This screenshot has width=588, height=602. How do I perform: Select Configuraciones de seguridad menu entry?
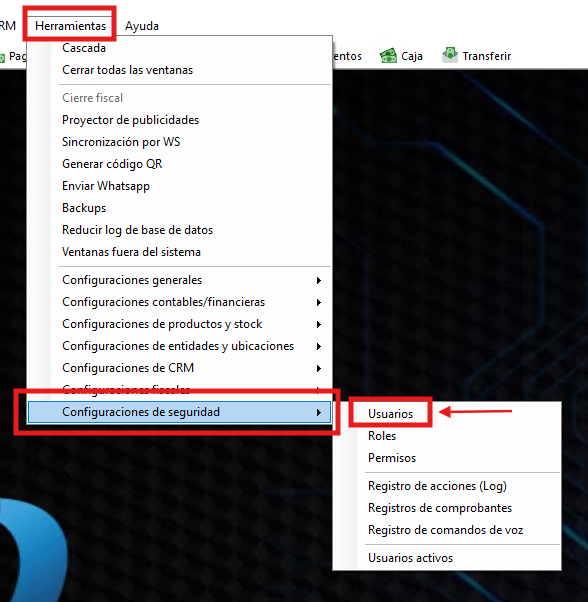pyautogui.click(x=179, y=412)
